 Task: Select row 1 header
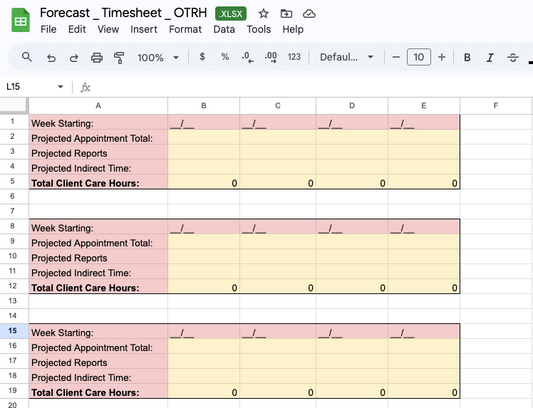[13, 122]
